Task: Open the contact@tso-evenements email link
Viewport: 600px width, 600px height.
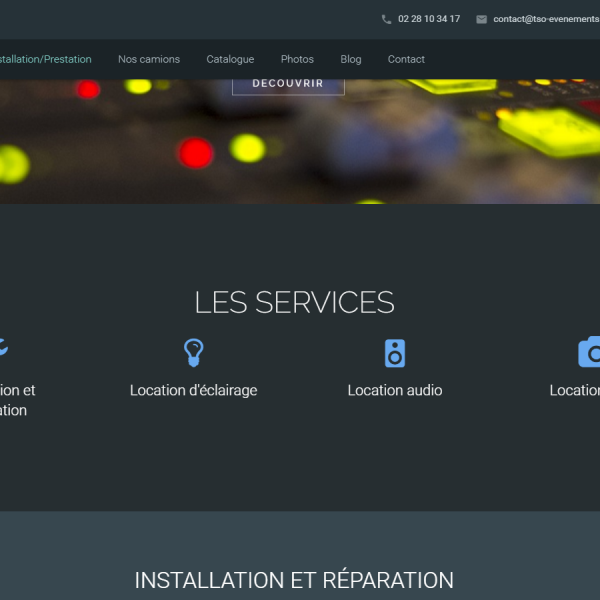Action: pyautogui.click(x=545, y=19)
